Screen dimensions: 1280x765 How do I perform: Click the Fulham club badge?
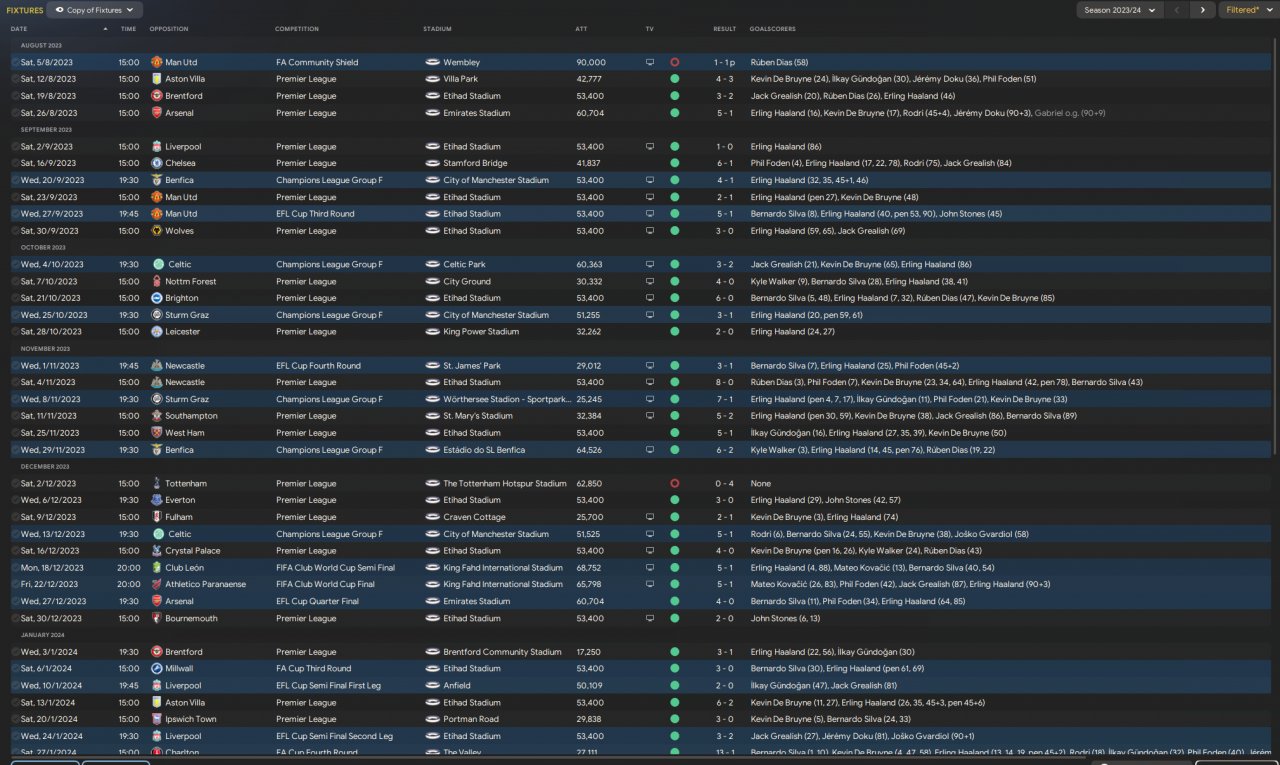point(157,517)
